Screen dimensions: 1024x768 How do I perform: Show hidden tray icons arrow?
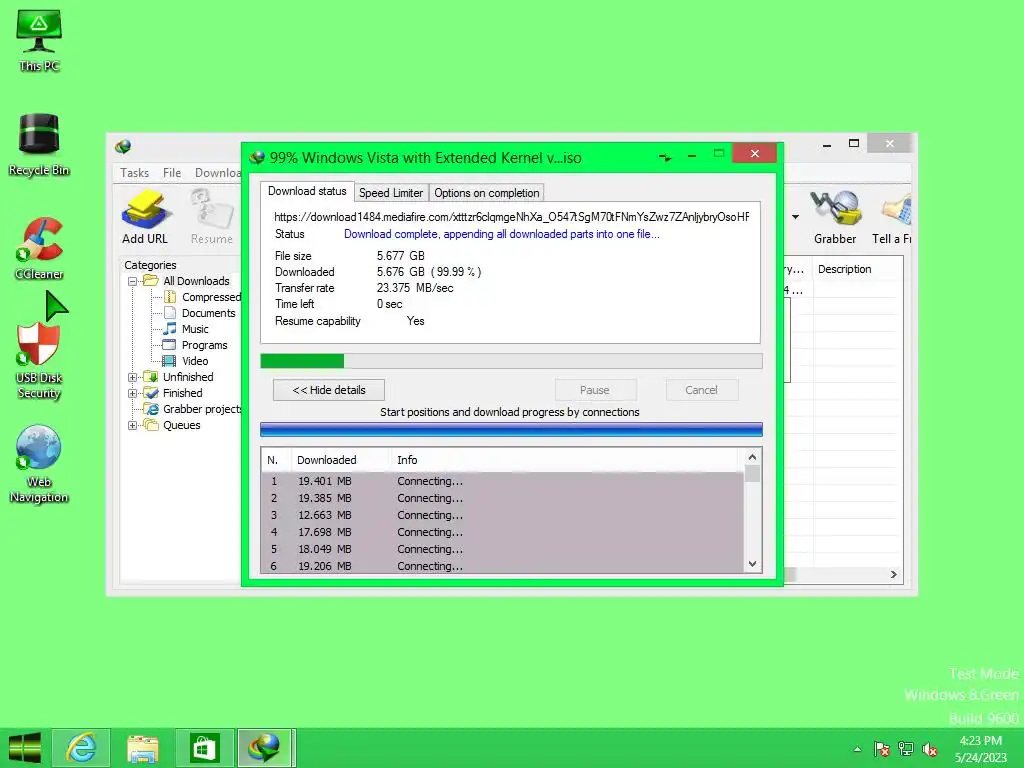point(857,749)
